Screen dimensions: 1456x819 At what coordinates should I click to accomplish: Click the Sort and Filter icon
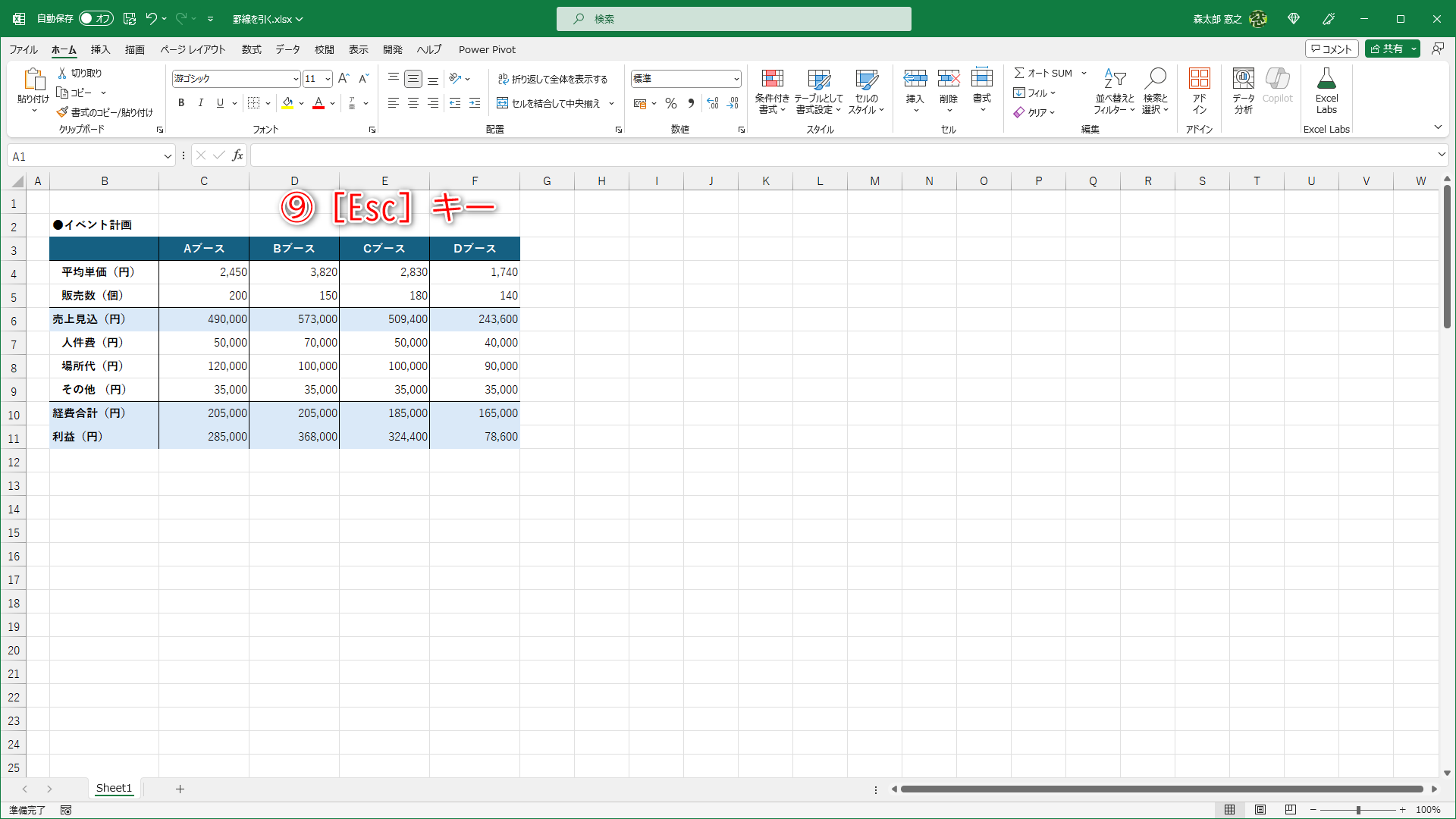click(x=1114, y=79)
